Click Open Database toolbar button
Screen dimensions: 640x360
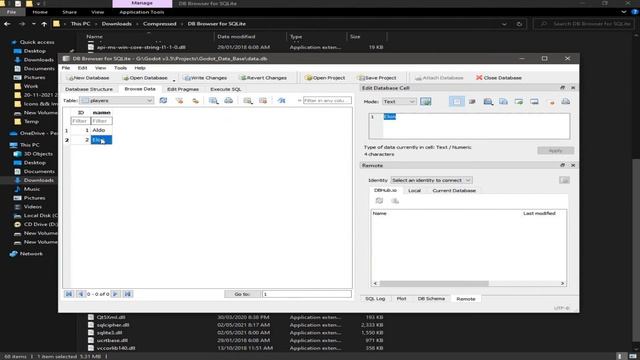(145, 78)
